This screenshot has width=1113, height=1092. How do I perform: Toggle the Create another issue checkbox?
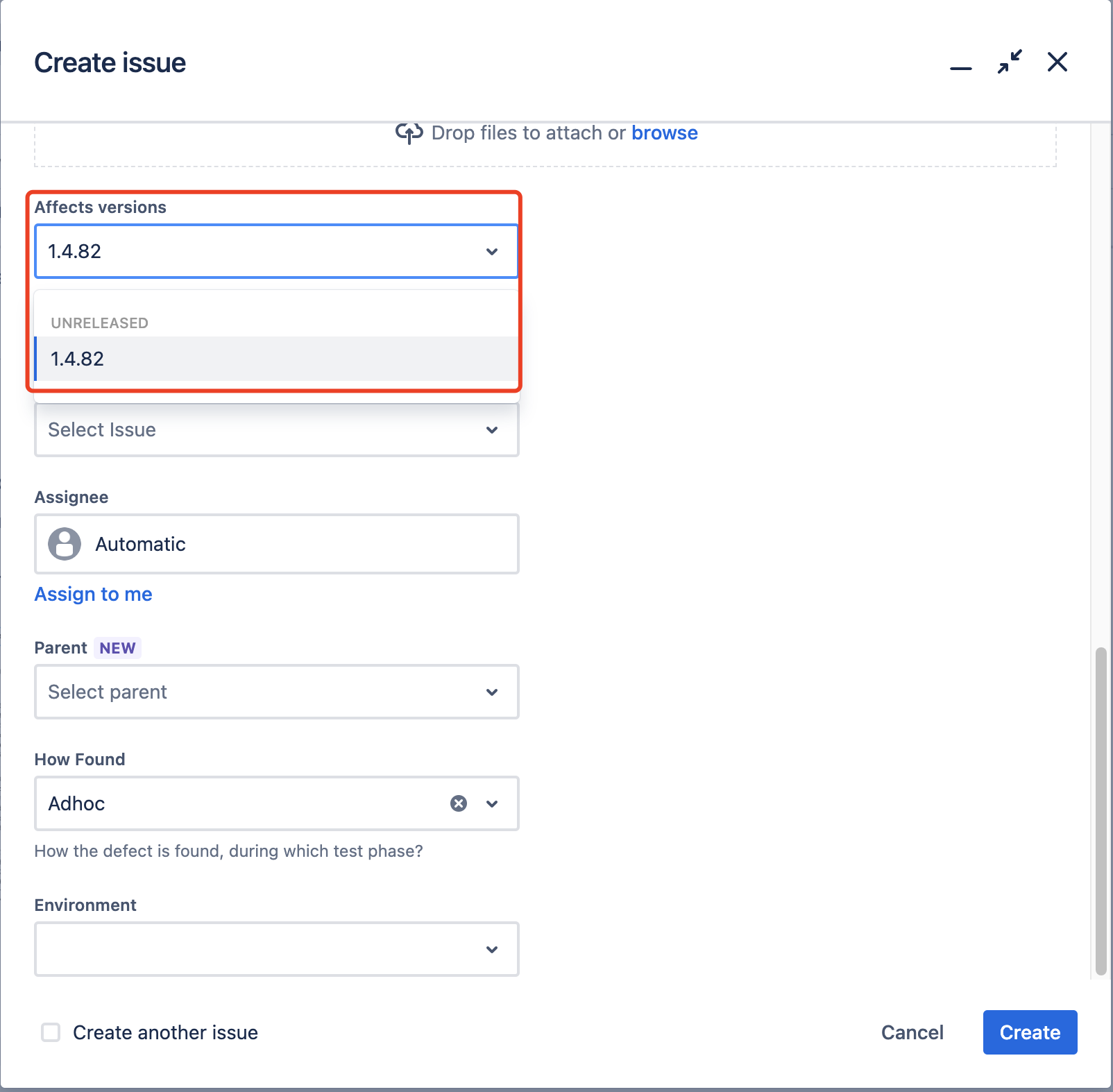pyautogui.click(x=51, y=1032)
